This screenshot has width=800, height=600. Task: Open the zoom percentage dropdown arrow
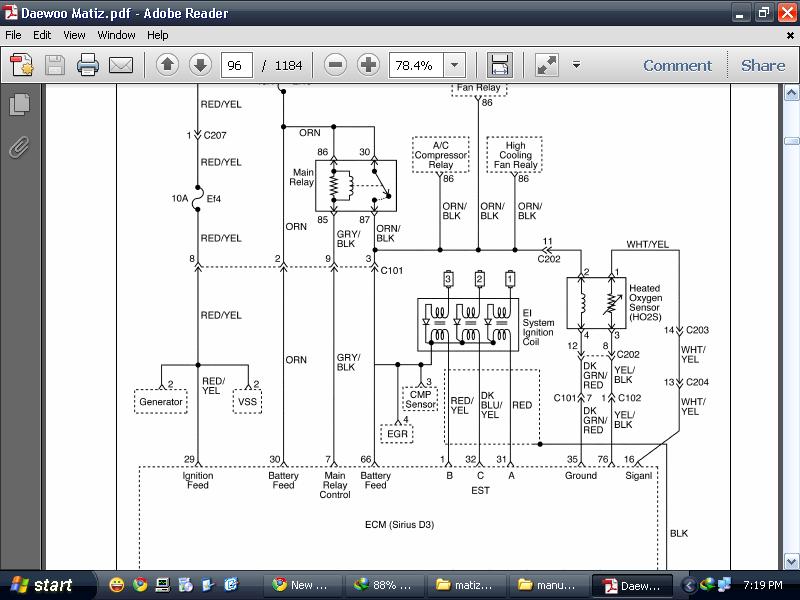point(455,66)
